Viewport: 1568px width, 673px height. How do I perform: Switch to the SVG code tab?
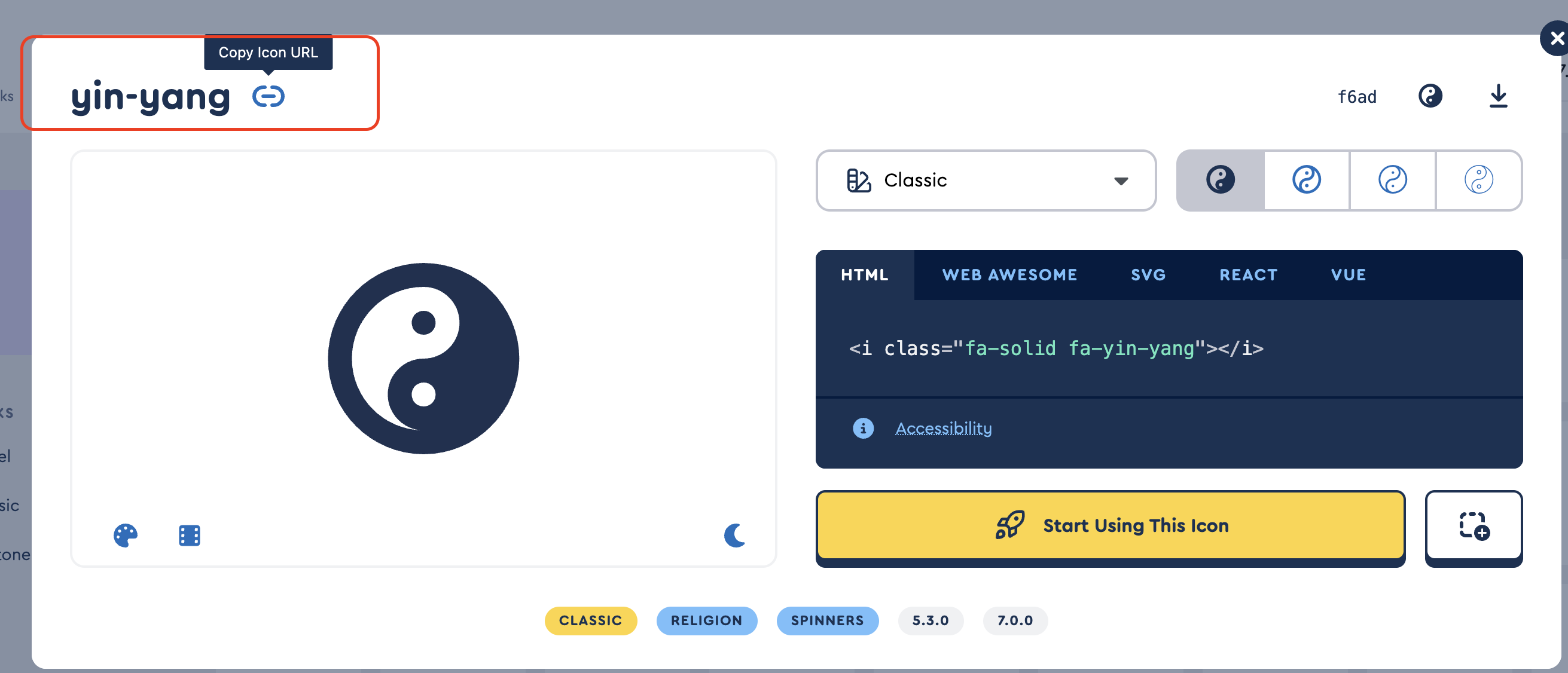pyautogui.click(x=1148, y=275)
